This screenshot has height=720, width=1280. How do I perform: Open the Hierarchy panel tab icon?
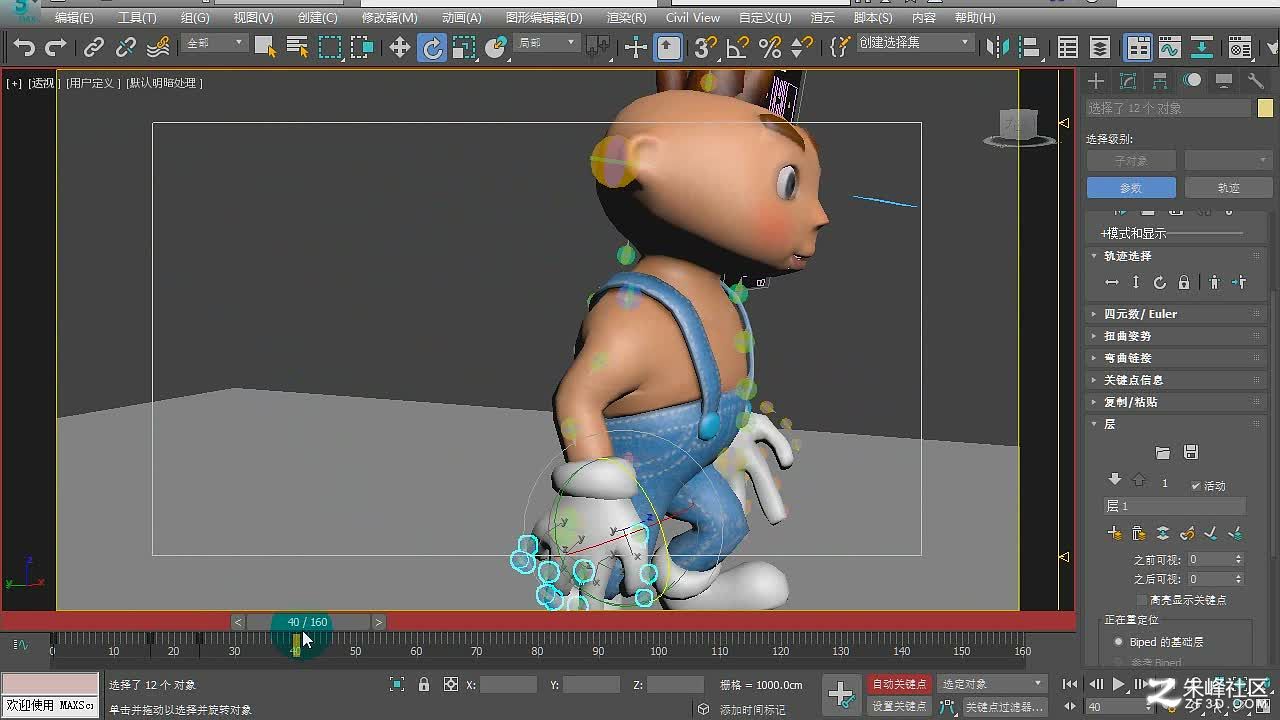point(1160,81)
